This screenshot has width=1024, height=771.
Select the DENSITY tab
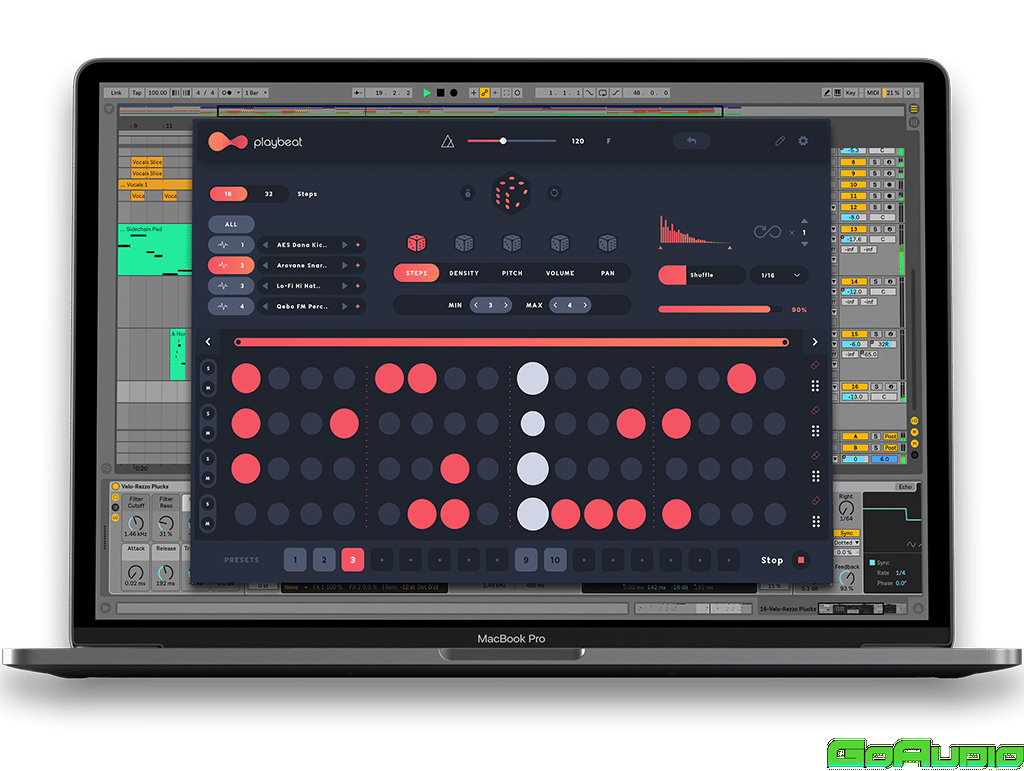[x=464, y=273]
